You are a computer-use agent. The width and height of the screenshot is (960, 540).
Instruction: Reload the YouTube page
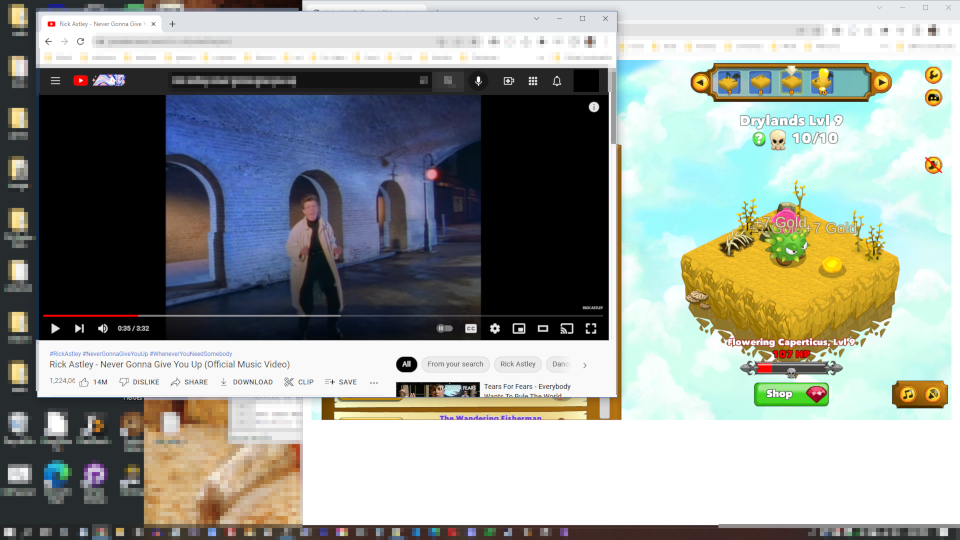(80, 42)
